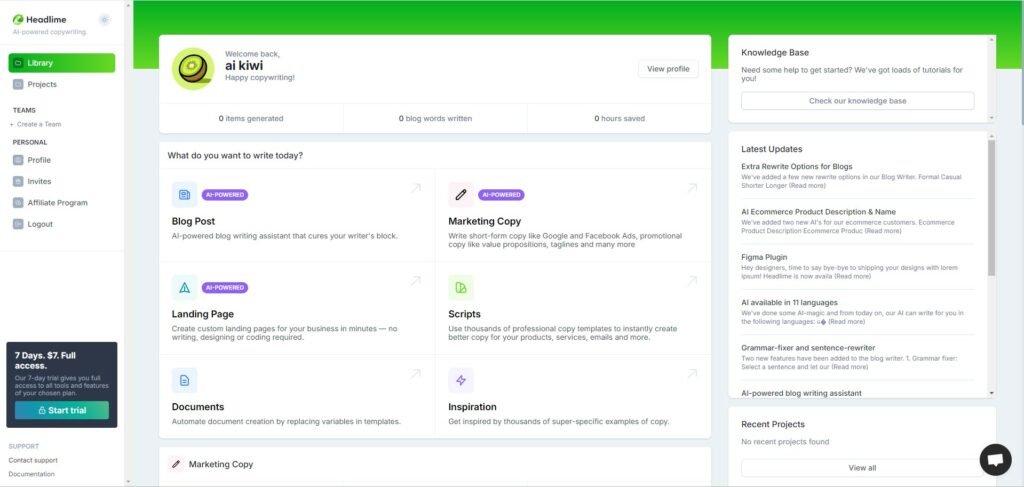Image resolution: width=1024 pixels, height=487 pixels.
Task: Click 0 blog words written stat
Action: tap(435, 119)
